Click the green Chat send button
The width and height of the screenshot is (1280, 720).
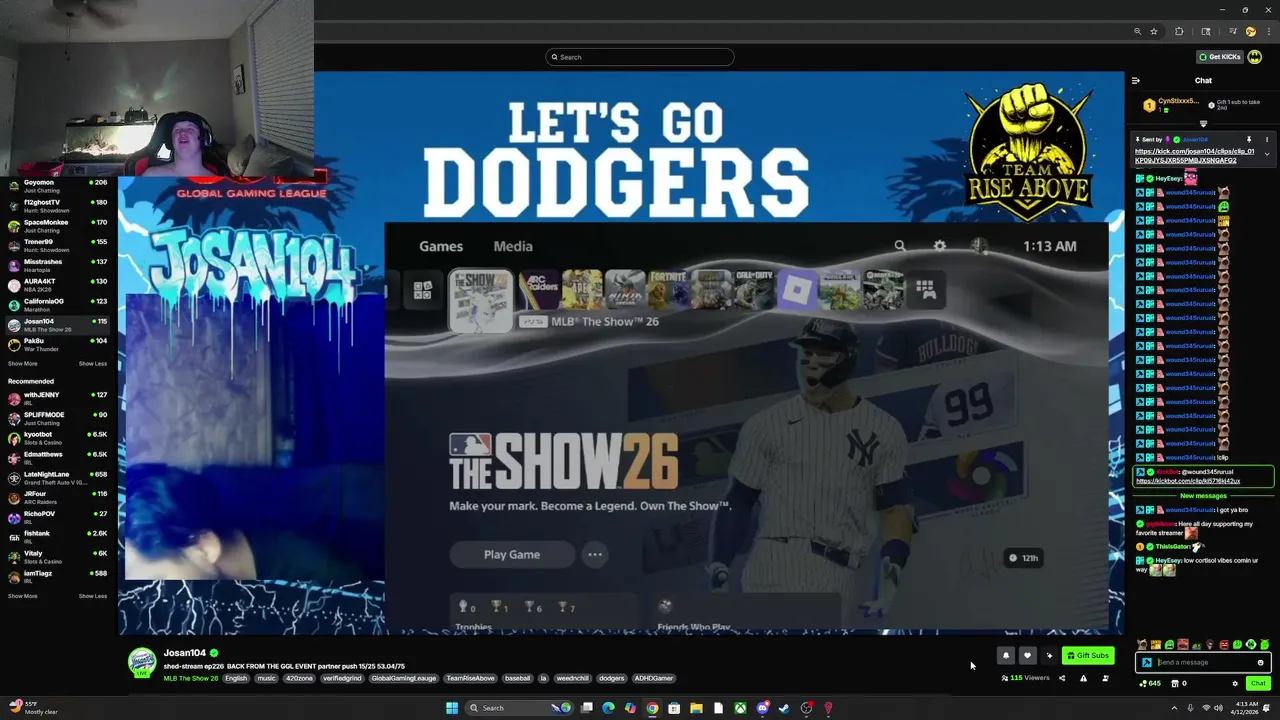pos(1258,684)
